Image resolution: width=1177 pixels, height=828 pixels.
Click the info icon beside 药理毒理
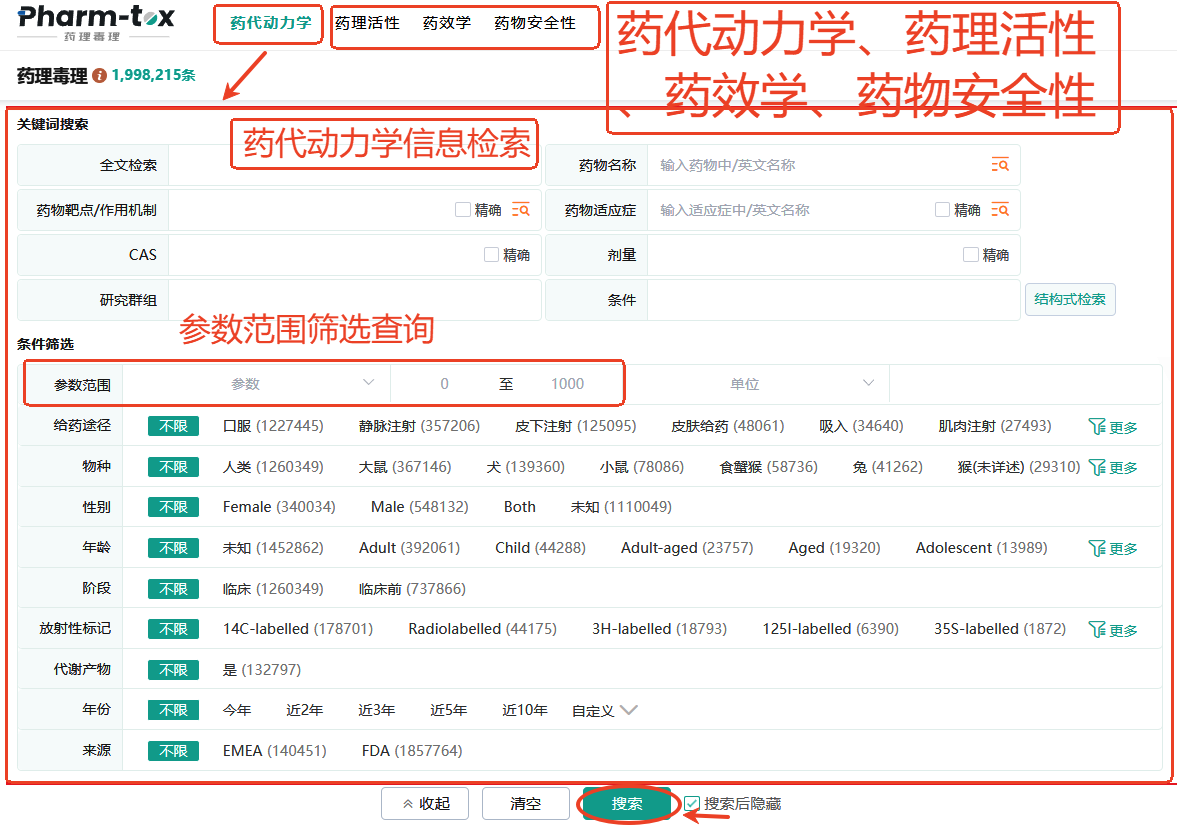(x=99, y=76)
